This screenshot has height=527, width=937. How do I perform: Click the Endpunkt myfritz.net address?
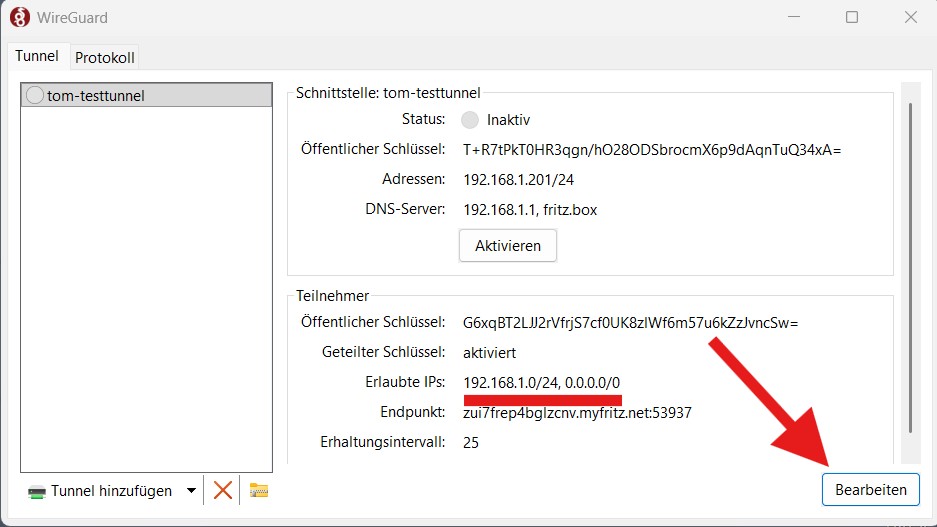coord(577,412)
